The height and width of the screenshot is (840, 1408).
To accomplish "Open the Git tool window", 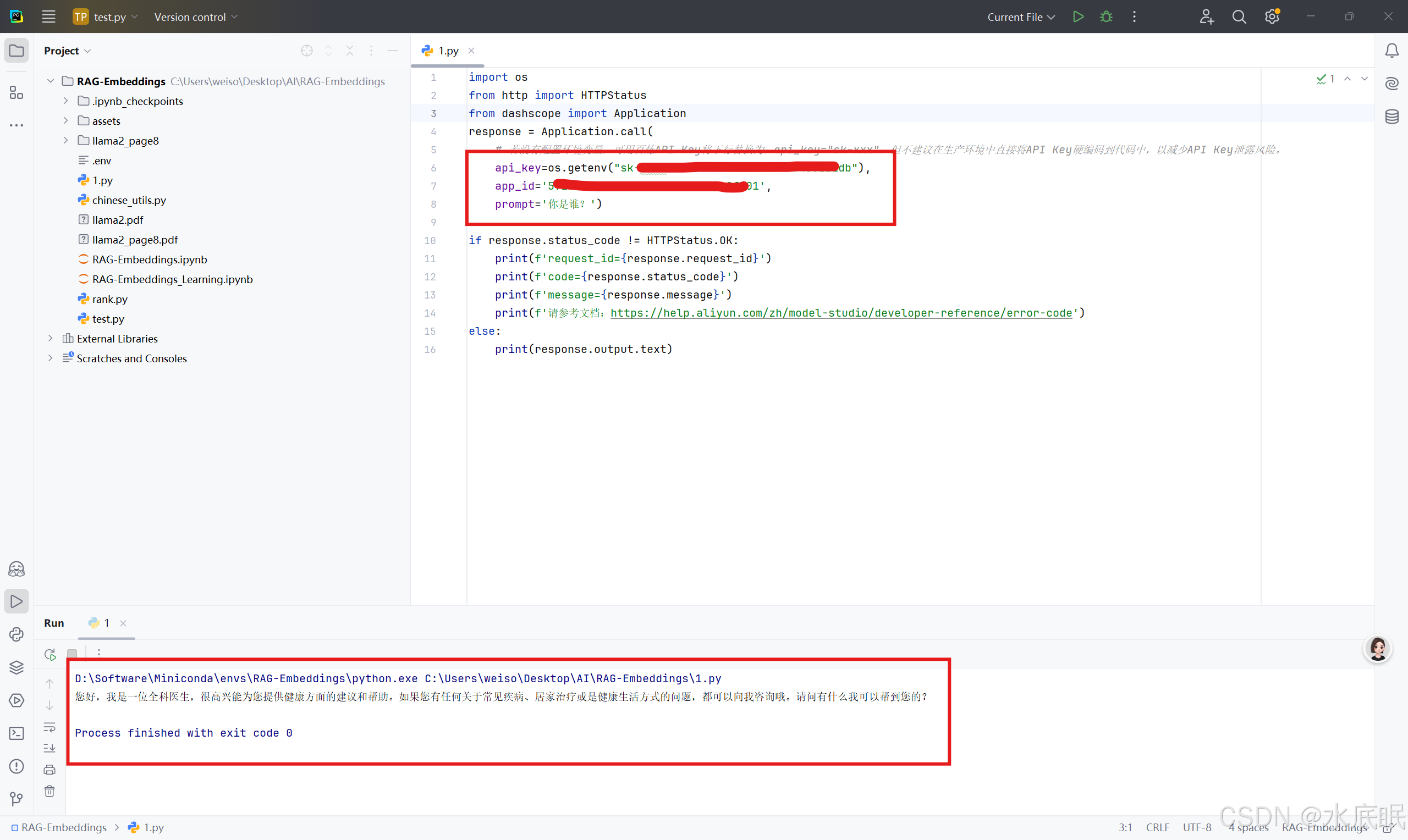I will coord(16,799).
